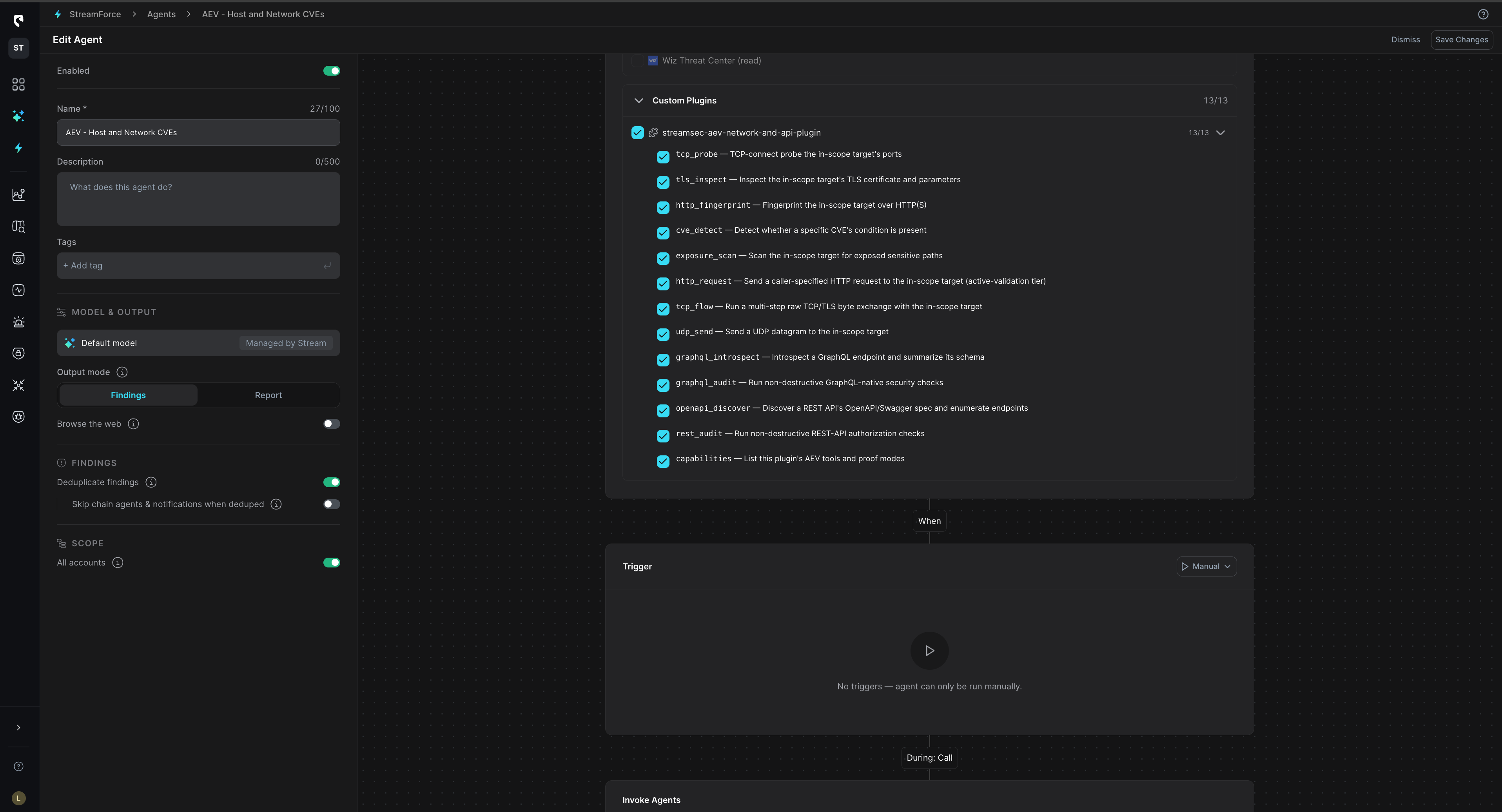Go to Agents breadcrumb

pos(161,14)
